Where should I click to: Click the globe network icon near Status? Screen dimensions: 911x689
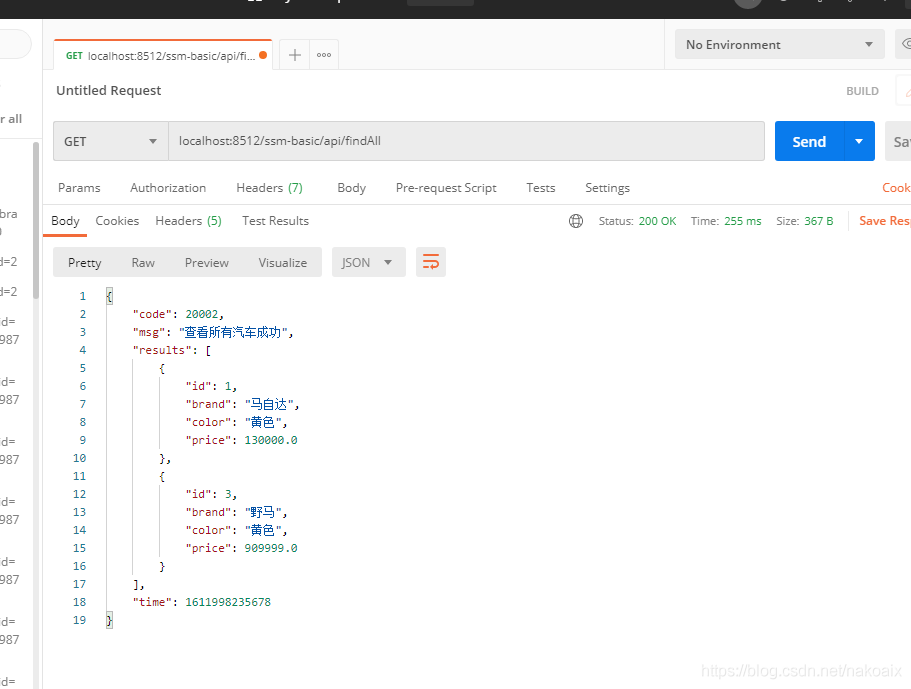(576, 221)
